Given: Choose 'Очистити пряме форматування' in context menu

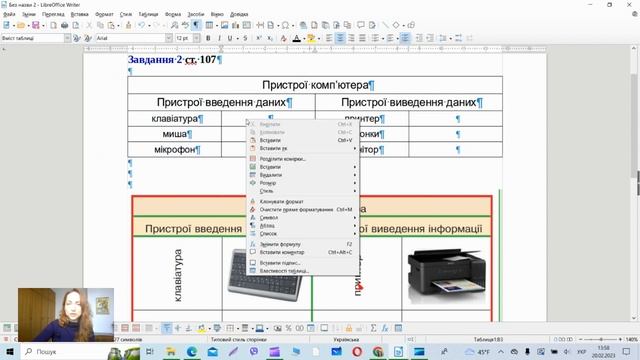Looking at the screenshot, I should (303, 209).
